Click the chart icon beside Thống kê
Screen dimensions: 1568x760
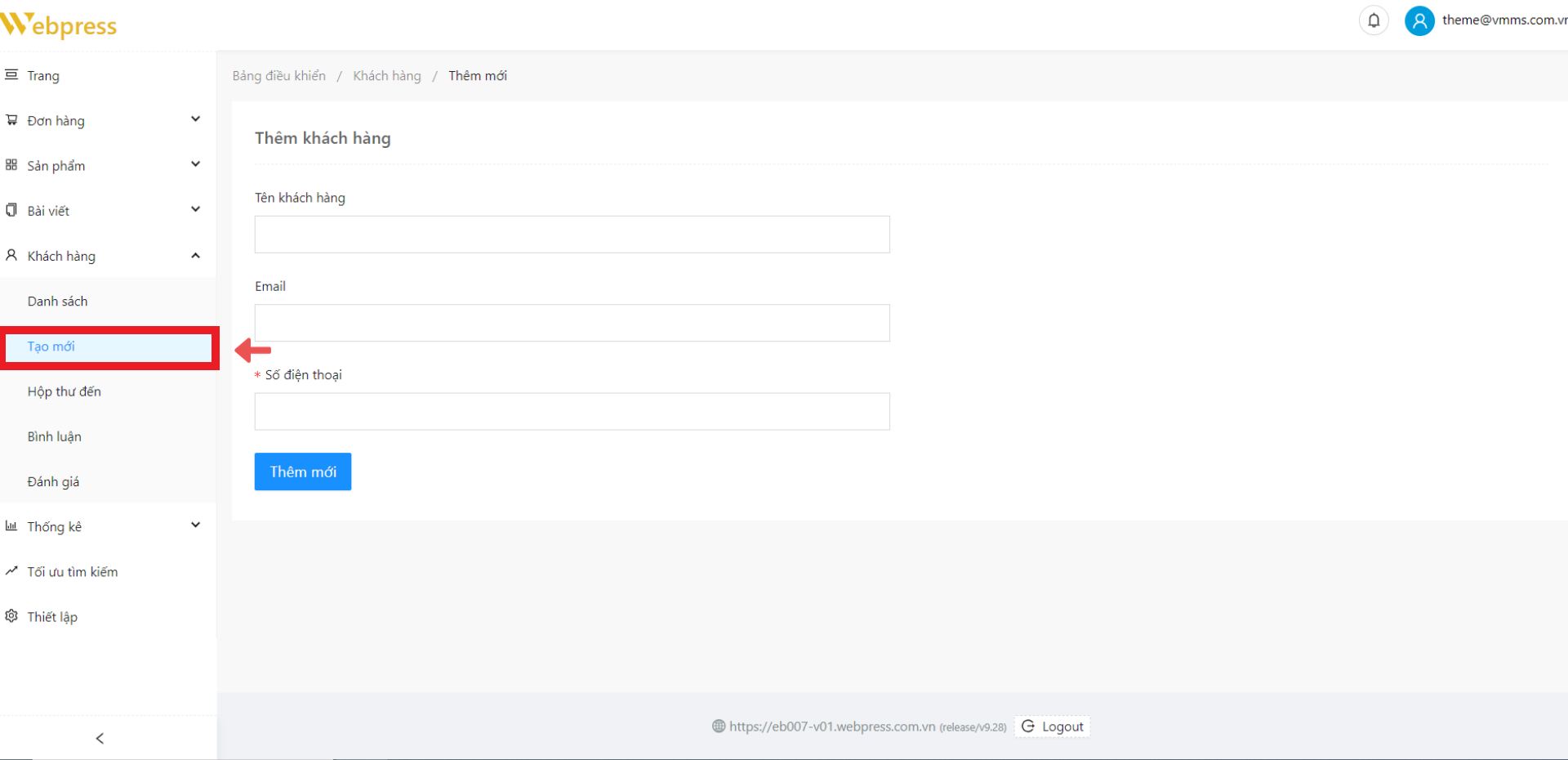coord(11,526)
